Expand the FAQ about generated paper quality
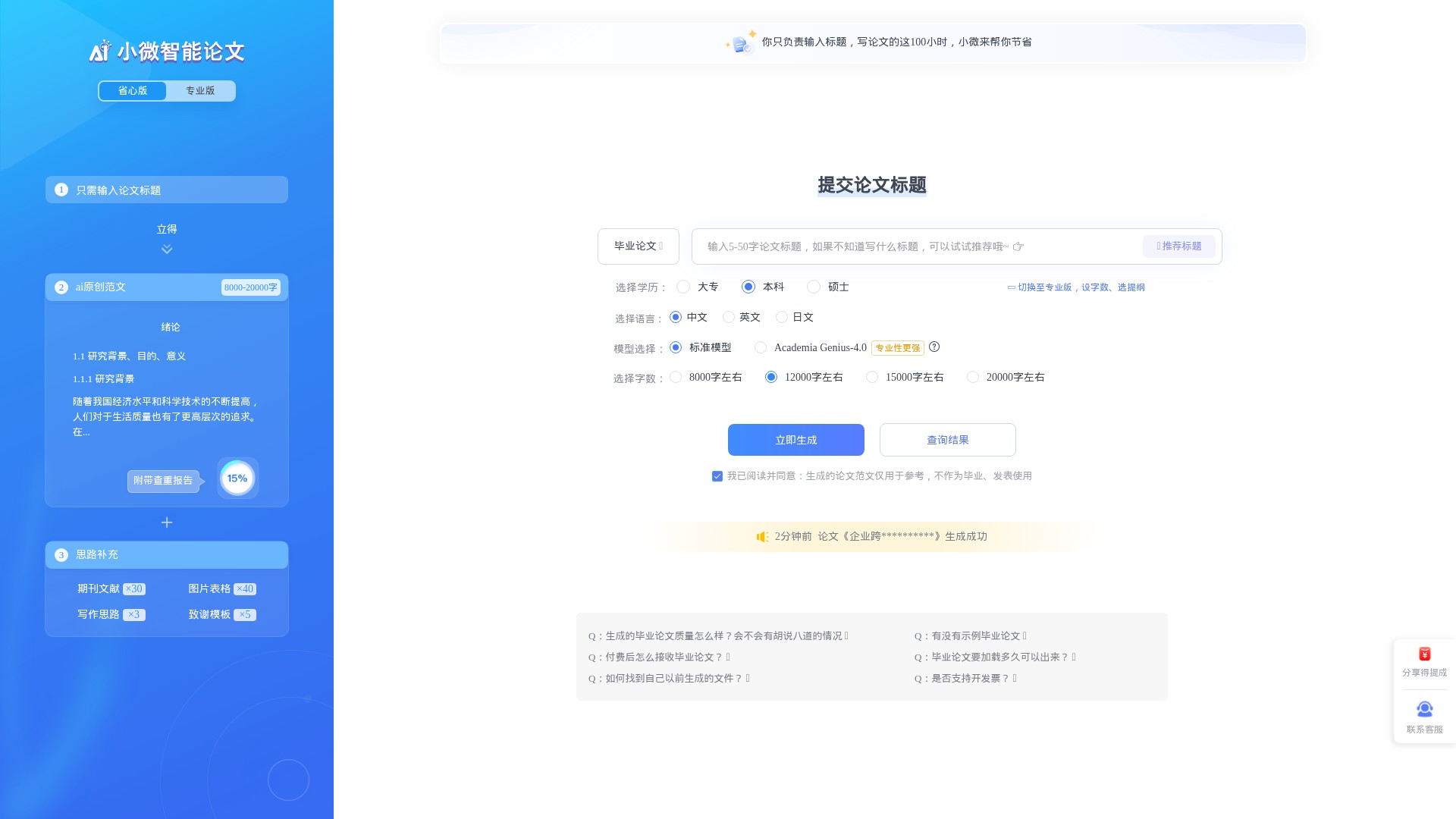The image size is (1456, 819). click(717, 636)
